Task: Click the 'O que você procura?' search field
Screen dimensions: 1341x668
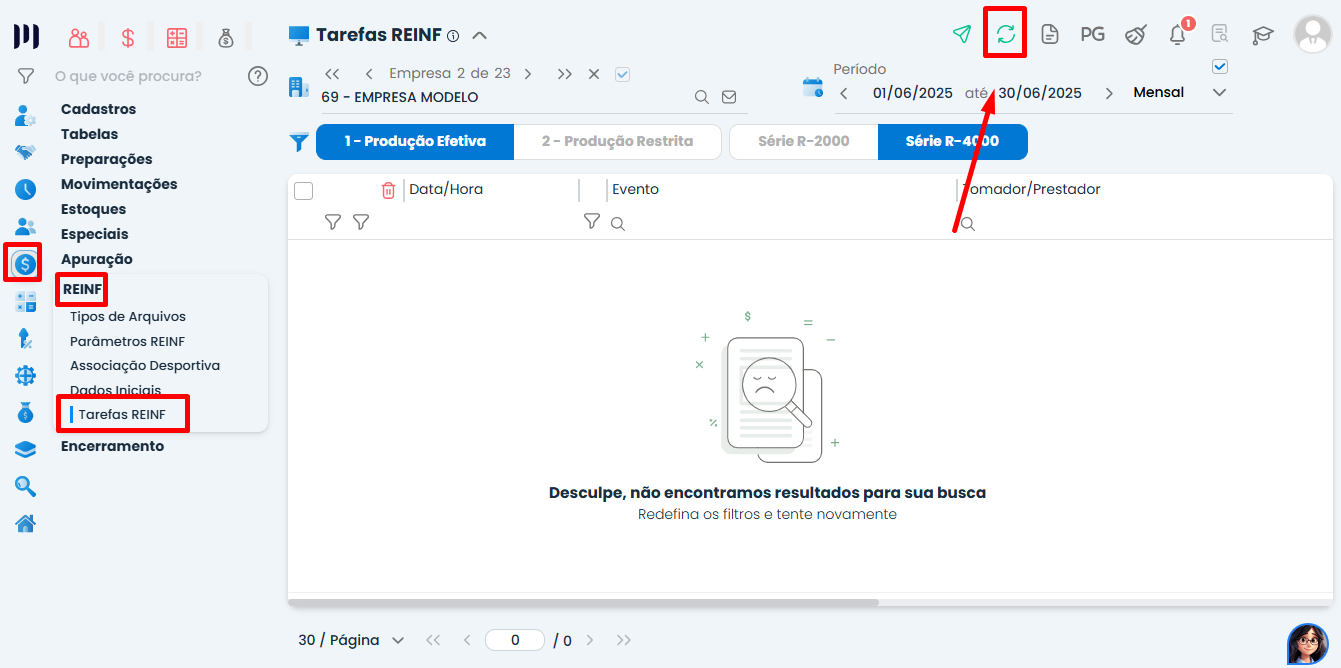Action: pyautogui.click(x=128, y=76)
